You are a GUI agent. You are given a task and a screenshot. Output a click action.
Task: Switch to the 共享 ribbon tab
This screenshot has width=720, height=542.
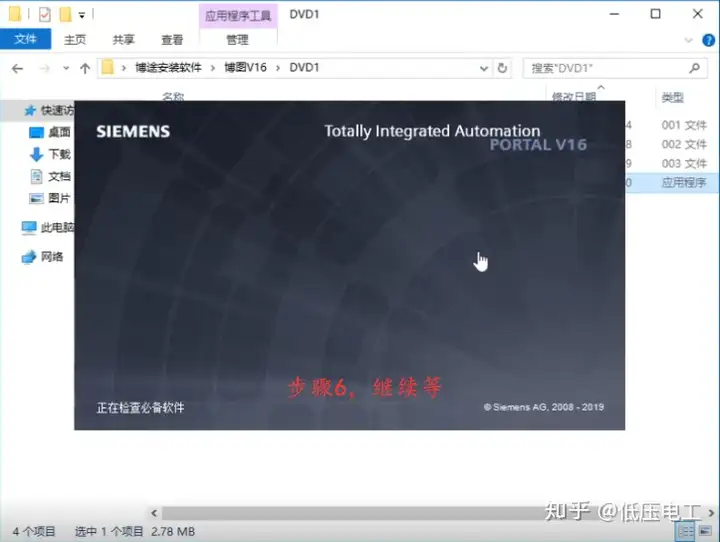(124, 40)
